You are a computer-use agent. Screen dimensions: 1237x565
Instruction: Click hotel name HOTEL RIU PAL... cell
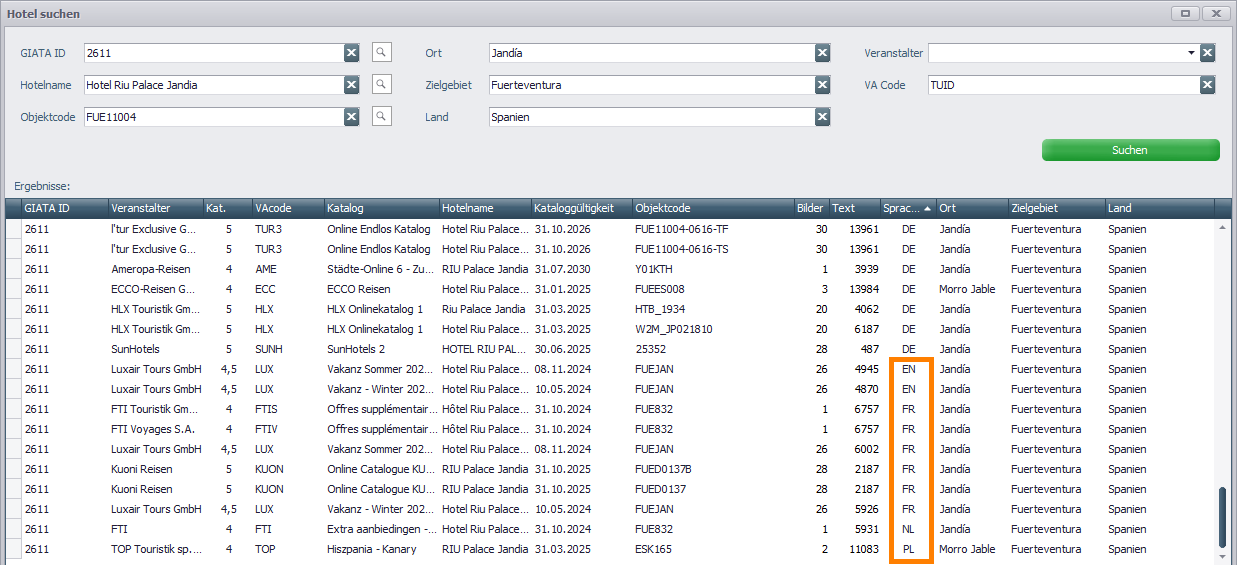coord(486,349)
